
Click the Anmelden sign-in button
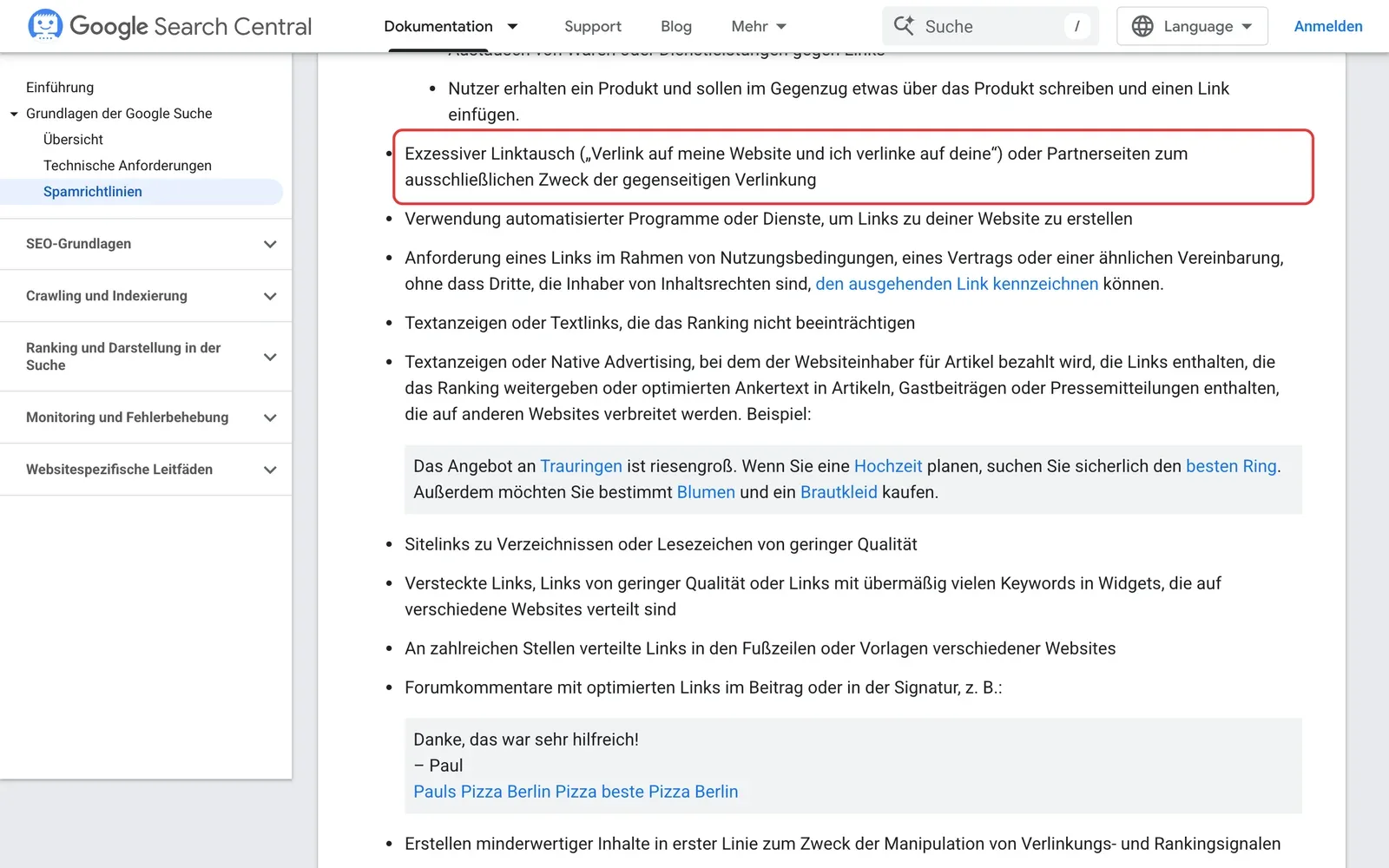[1328, 26]
